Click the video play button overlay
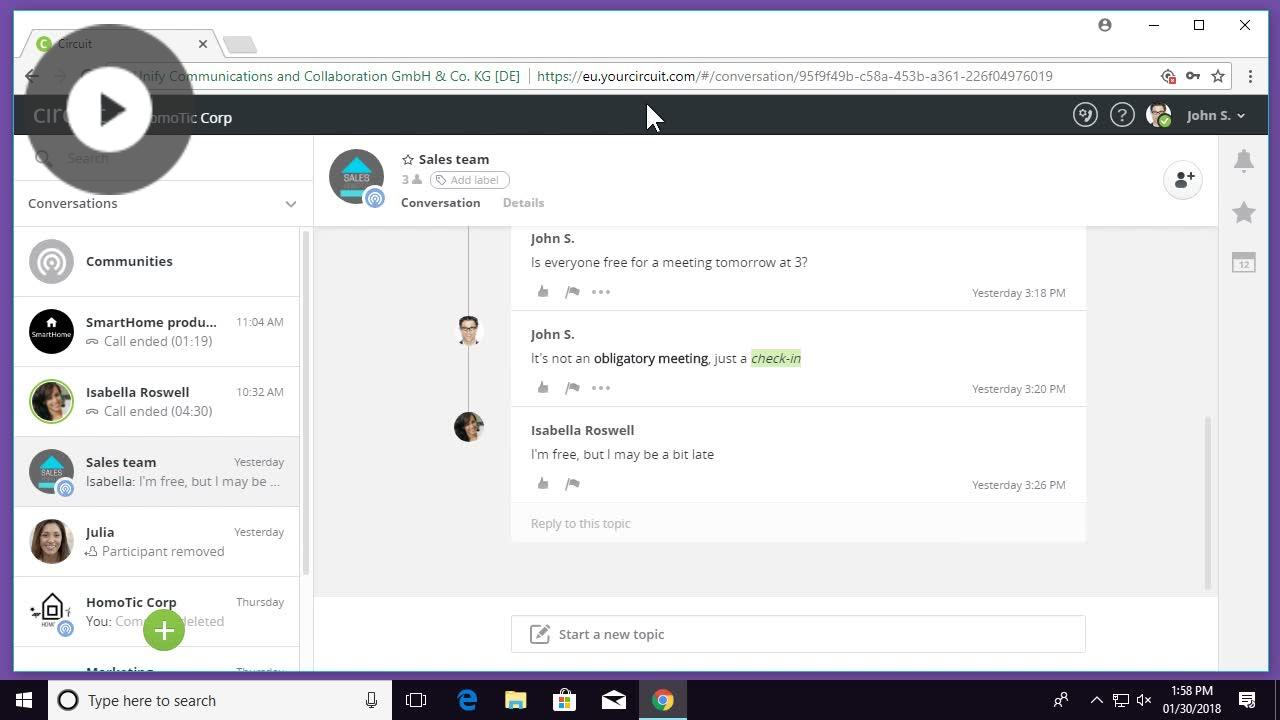The height and width of the screenshot is (720, 1280). click(x=109, y=110)
